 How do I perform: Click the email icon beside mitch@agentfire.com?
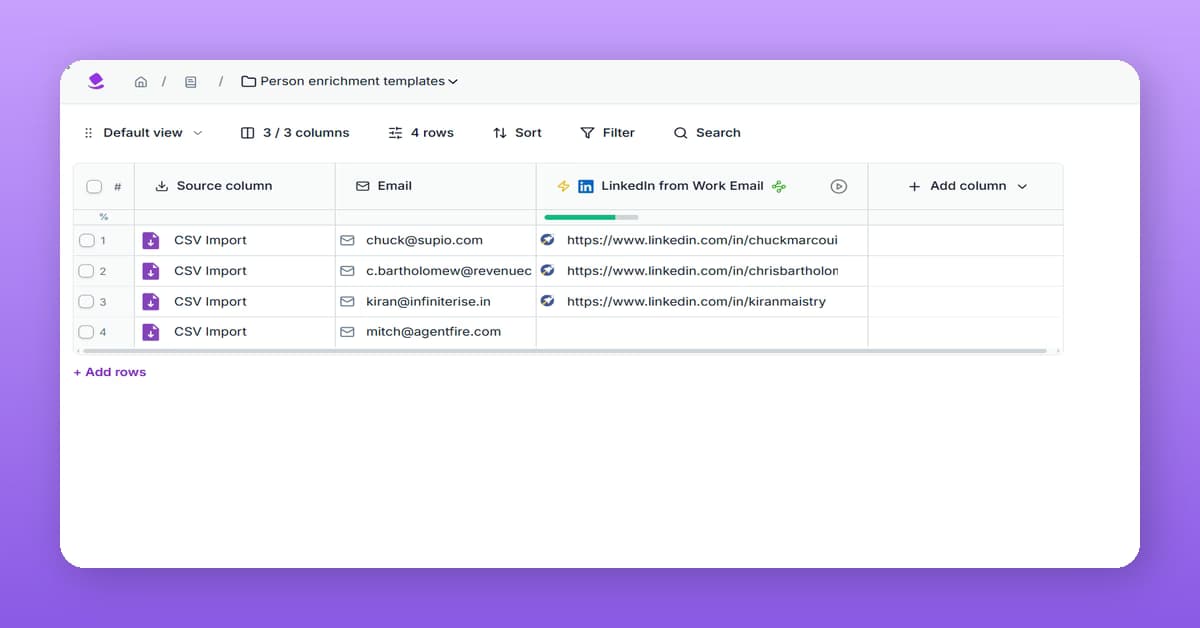pyautogui.click(x=347, y=331)
